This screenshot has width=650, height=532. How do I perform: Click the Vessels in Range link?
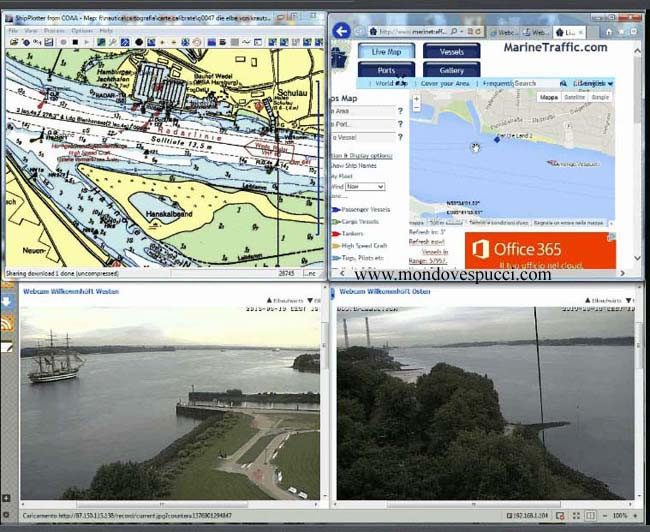[428, 256]
